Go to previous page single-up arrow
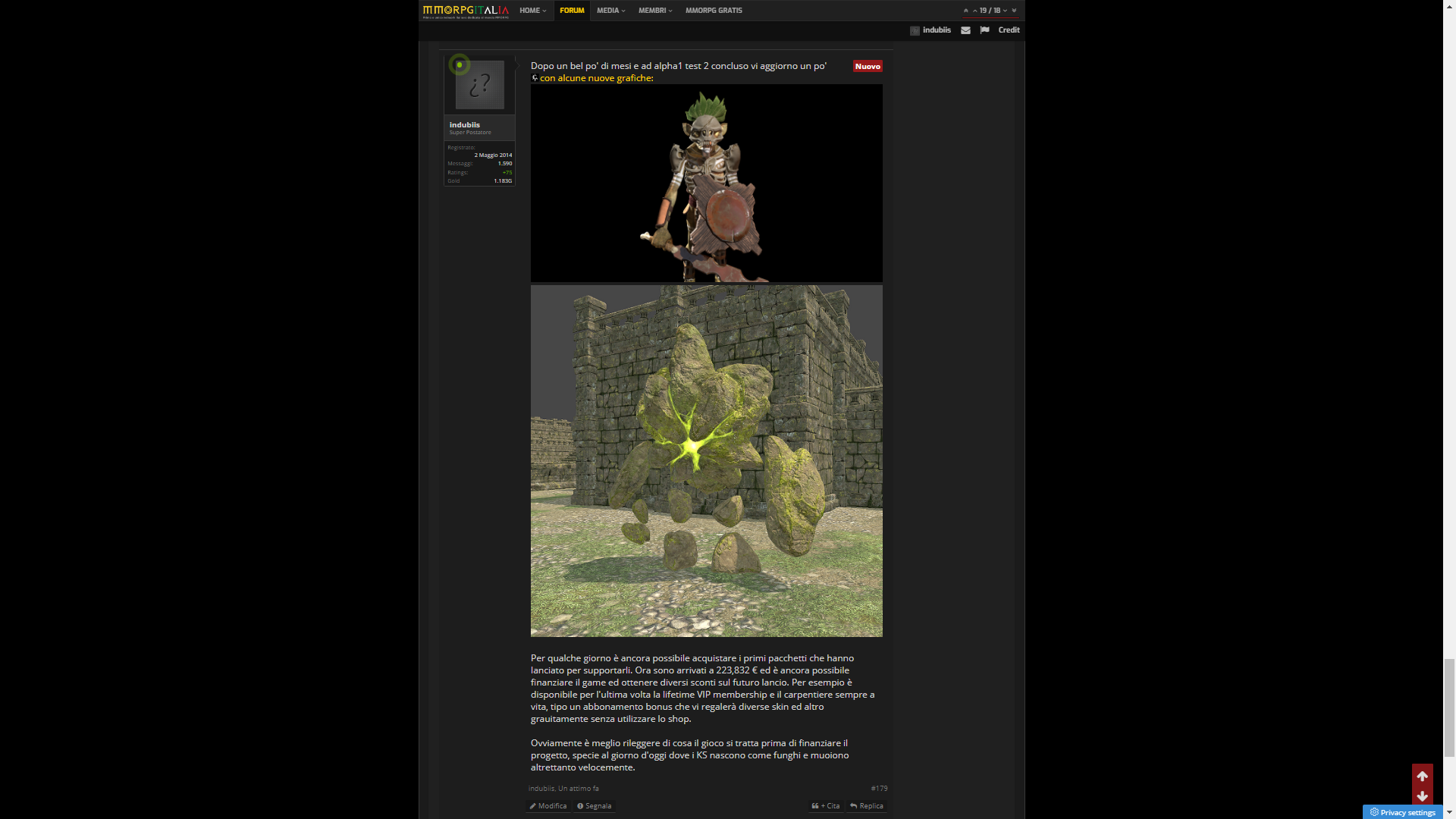 [x=974, y=11]
